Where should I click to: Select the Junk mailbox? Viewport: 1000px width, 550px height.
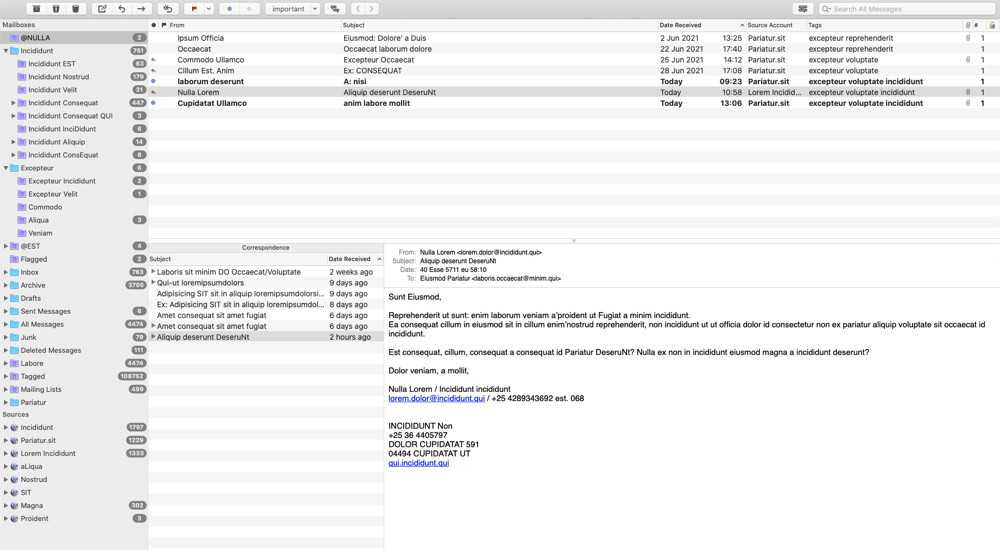(74, 337)
